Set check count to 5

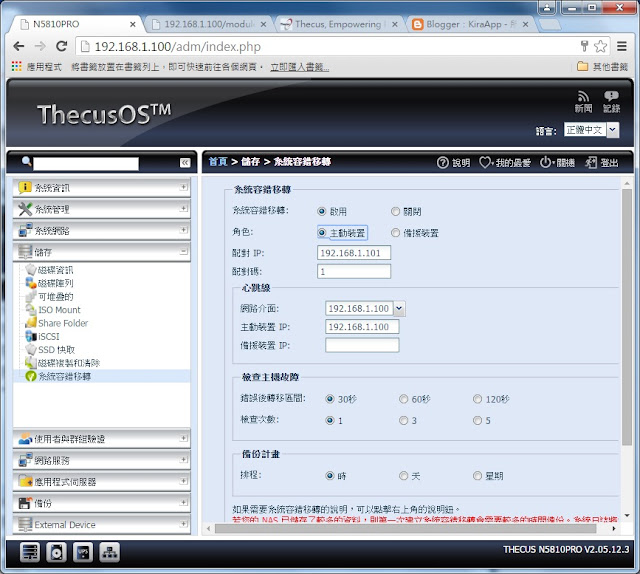[477, 420]
